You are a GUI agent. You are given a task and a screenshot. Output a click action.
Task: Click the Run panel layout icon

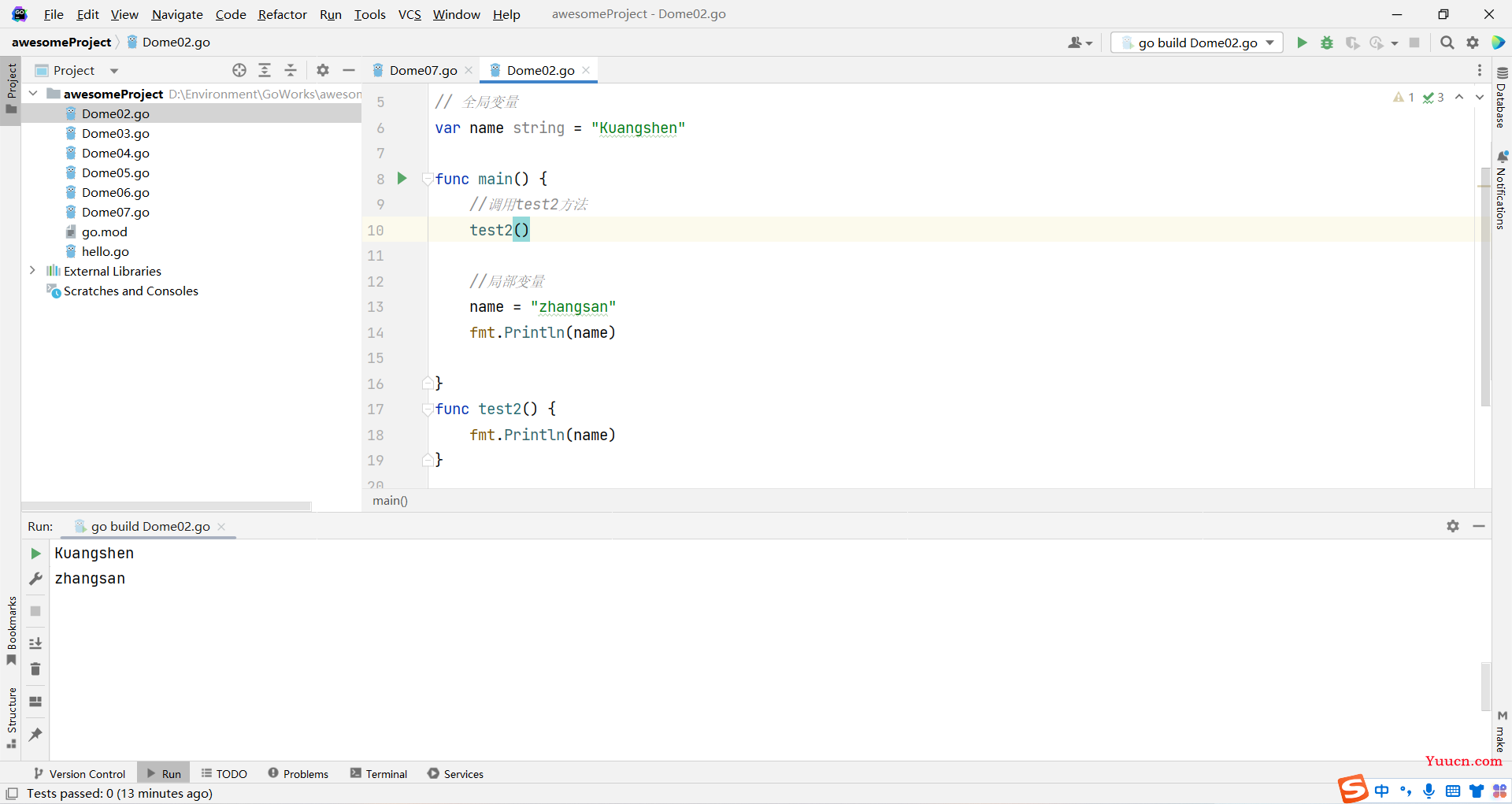(35, 702)
